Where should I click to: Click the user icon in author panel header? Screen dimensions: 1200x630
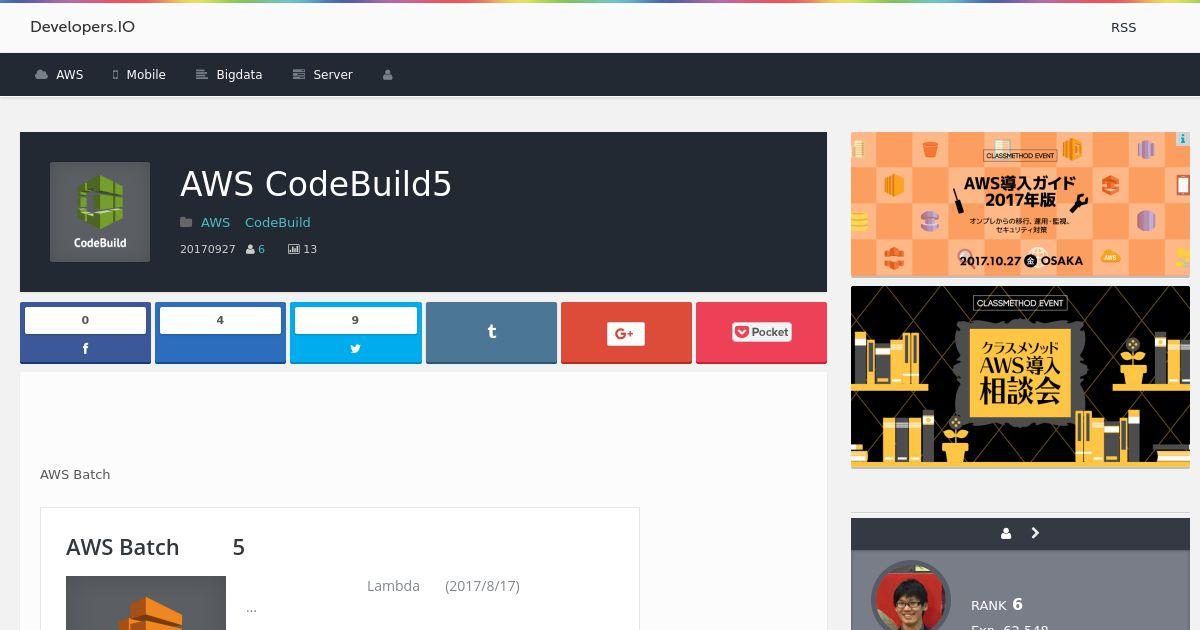pos(1005,534)
